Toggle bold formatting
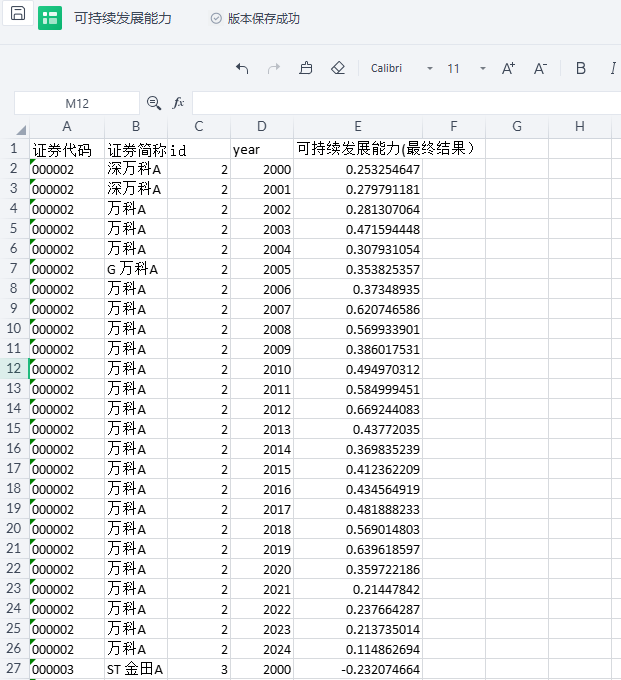The image size is (621, 680). pyautogui.click(x=581, y=68)
